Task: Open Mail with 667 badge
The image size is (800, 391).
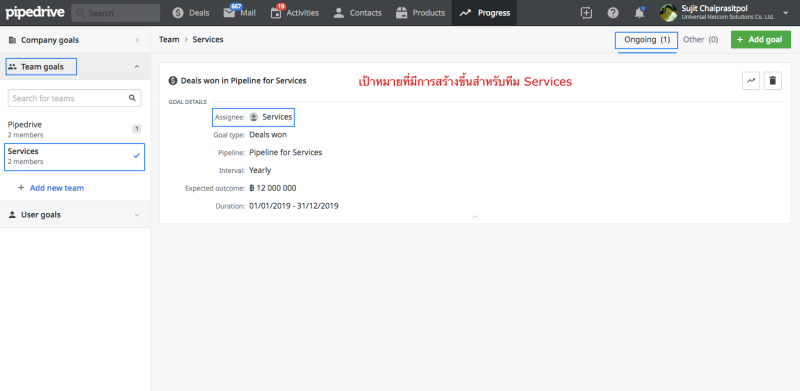Action: click(x=240, y=13)
